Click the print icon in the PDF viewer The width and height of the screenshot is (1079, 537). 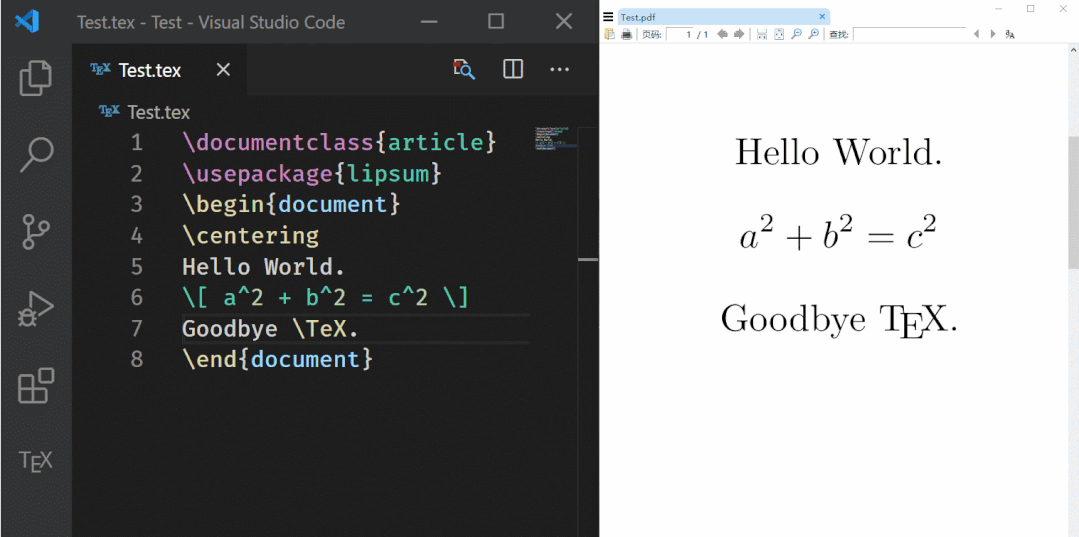pyautogui.click(x=626, y=34)
